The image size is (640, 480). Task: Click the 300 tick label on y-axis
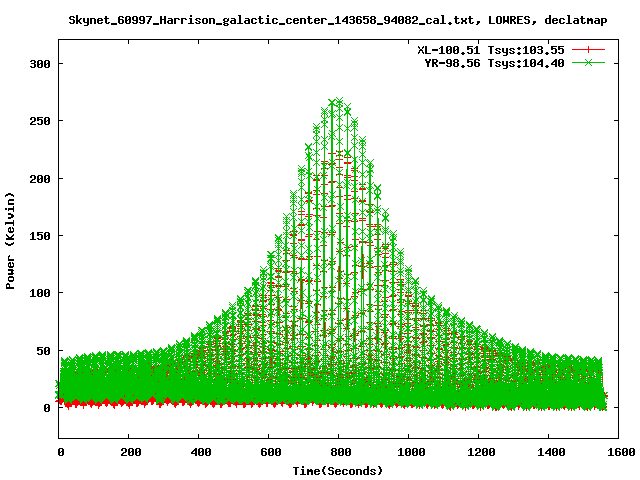[39, 63]
